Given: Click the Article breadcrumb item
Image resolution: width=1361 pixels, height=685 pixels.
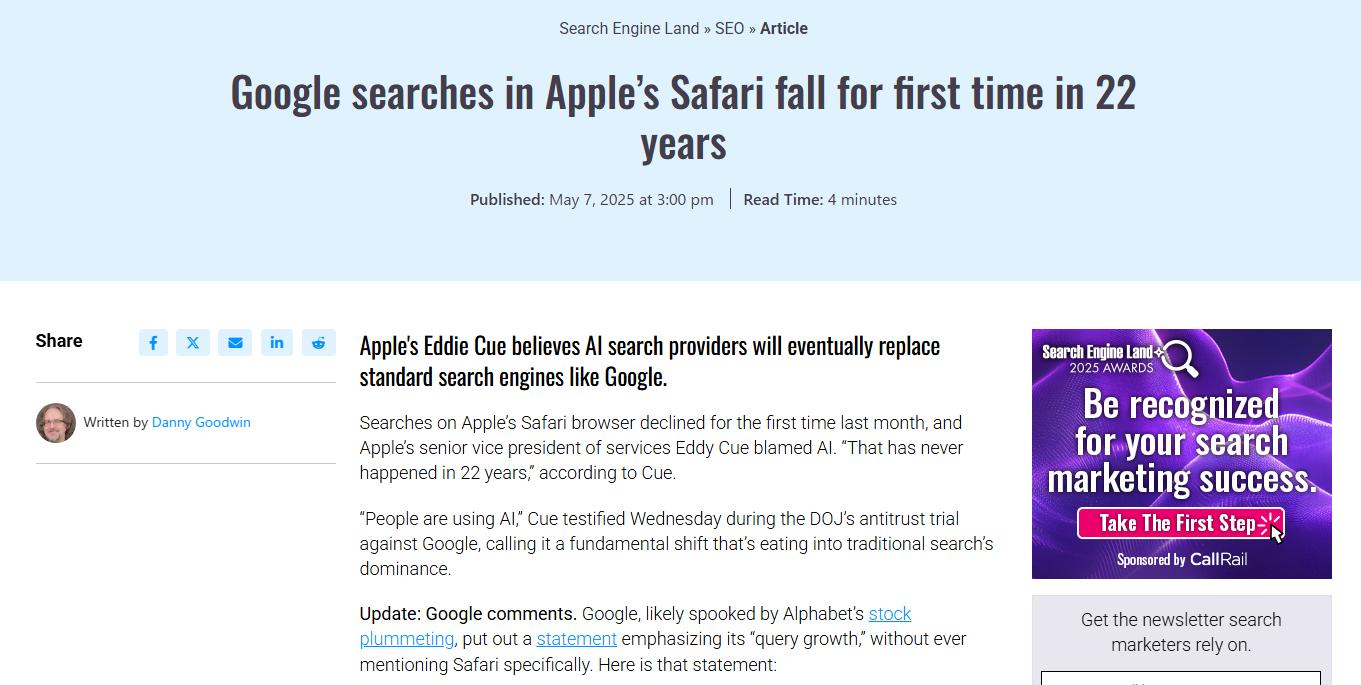Looking at the screenshot, I should tap(784, 28).
